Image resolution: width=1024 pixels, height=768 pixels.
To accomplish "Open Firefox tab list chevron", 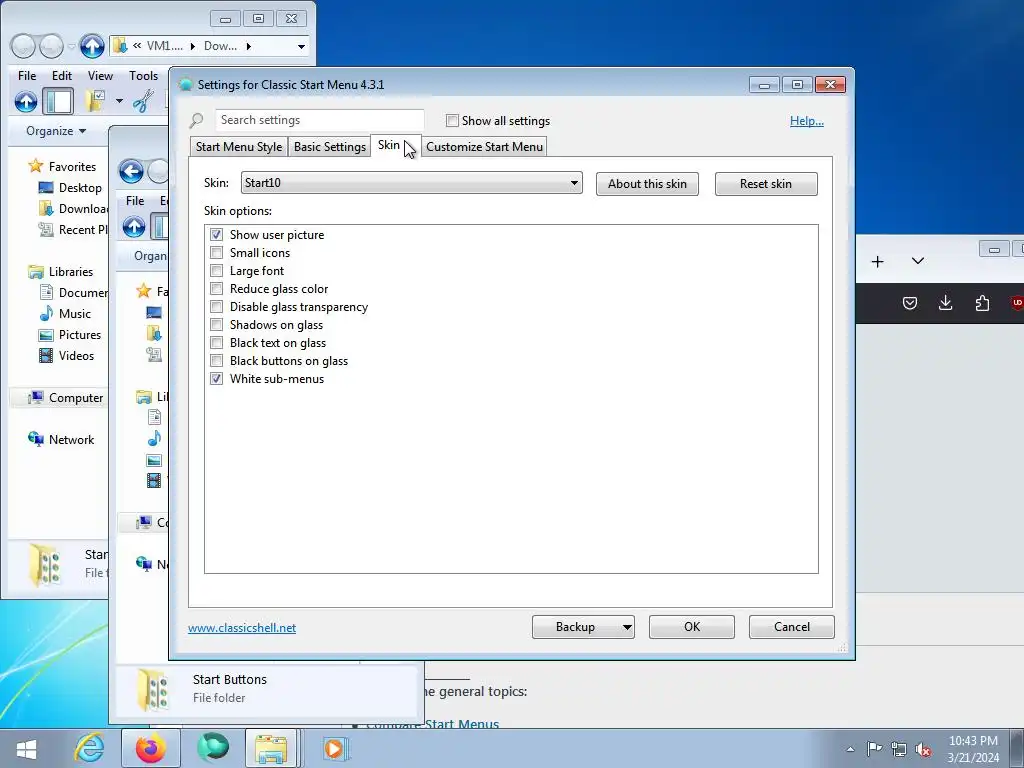I will pos(918,261).
